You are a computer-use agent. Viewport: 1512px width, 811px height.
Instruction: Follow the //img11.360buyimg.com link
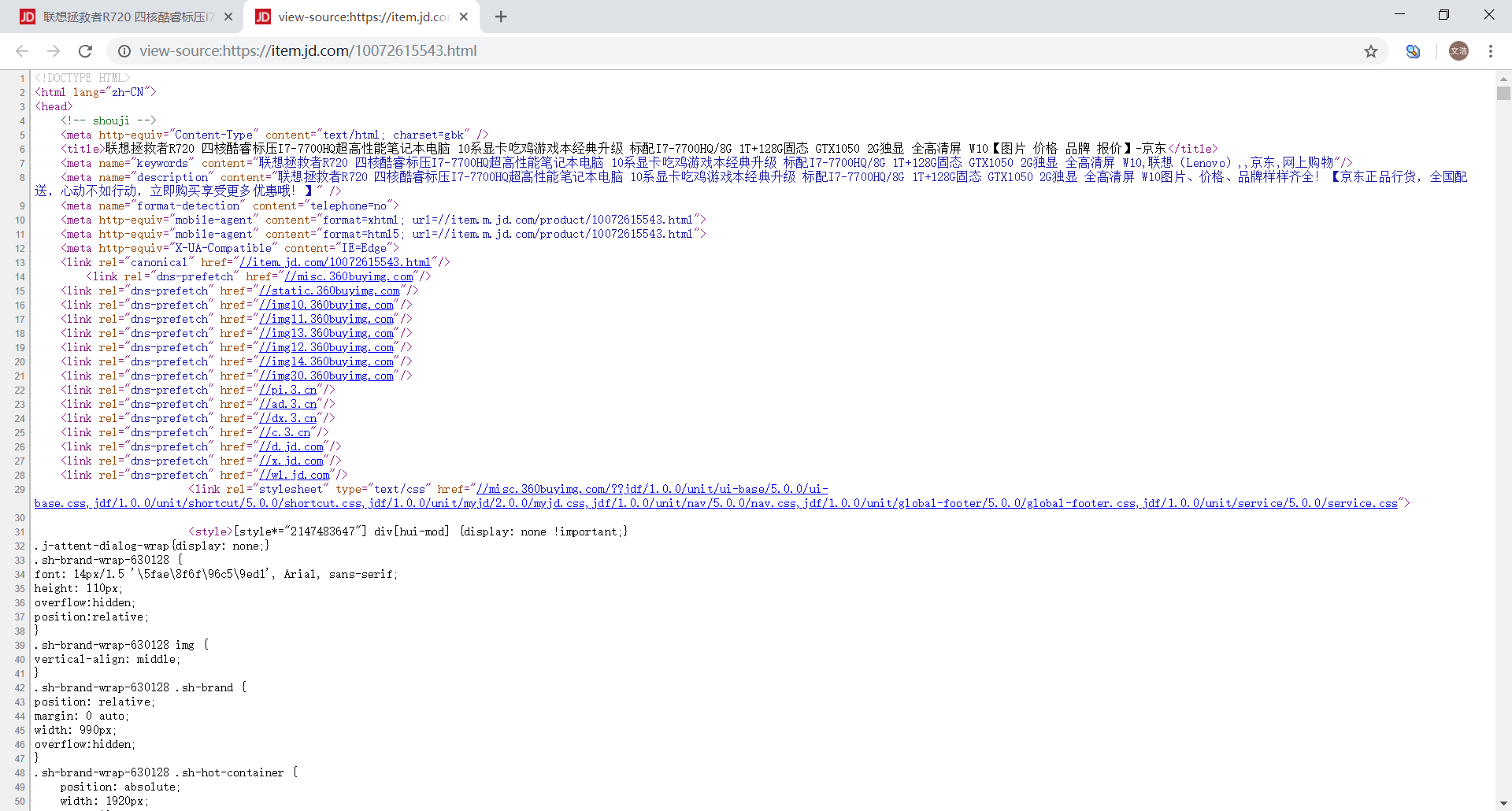coord(326,319)
